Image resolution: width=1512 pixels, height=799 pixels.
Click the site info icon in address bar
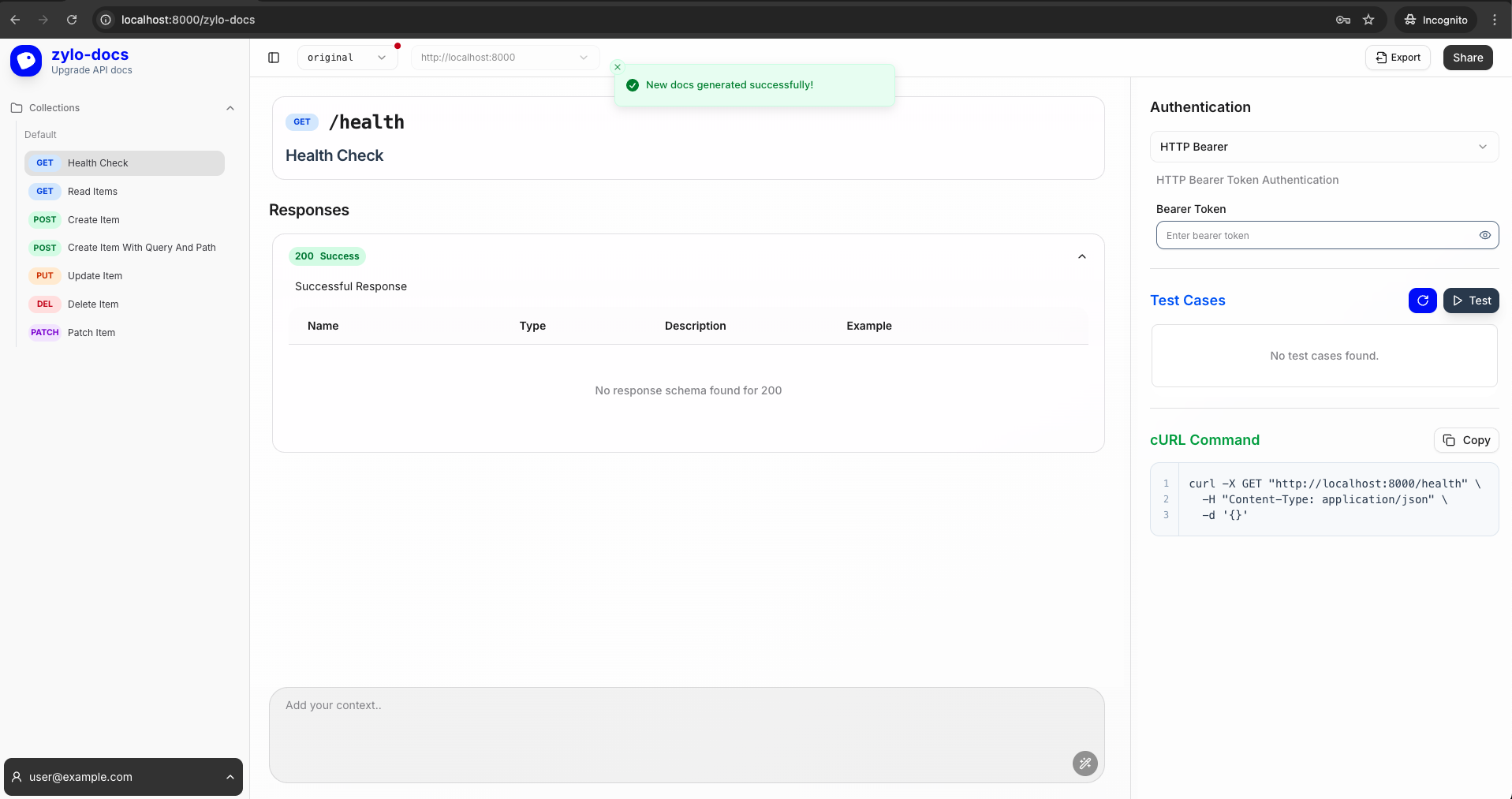(x=106, y=20)
